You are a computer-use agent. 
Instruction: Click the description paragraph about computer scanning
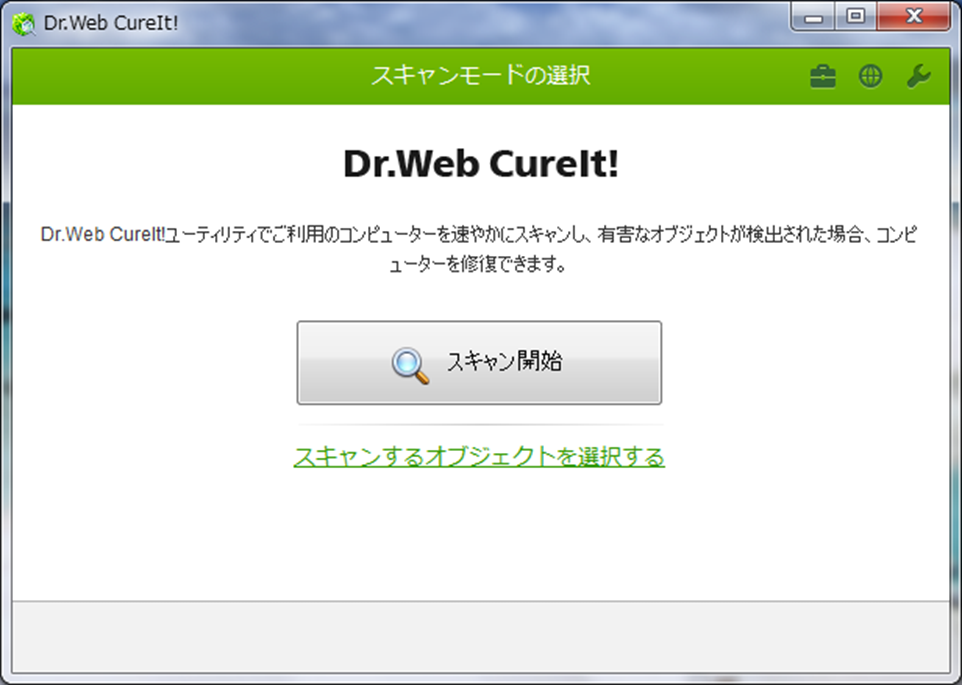[479, 249]
